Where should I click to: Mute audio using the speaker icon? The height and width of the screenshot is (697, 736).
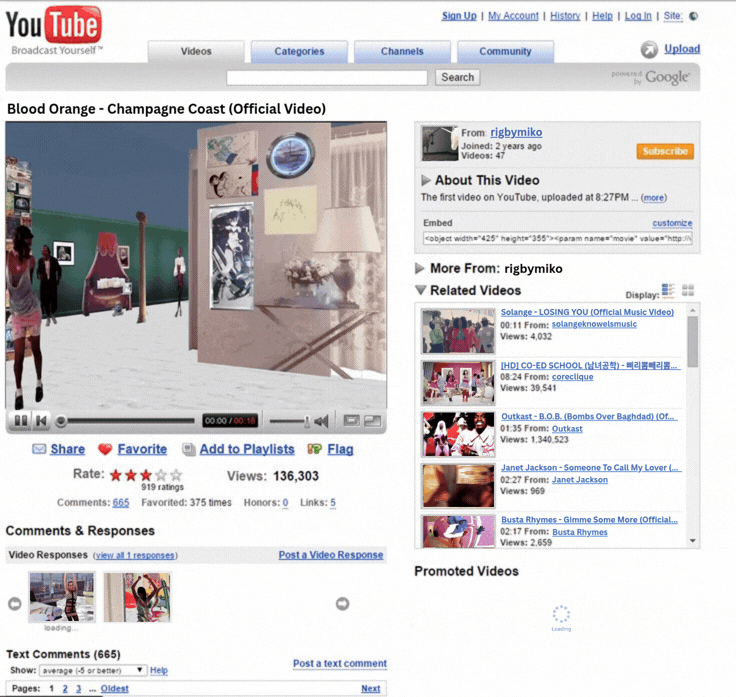click(321, 421)
